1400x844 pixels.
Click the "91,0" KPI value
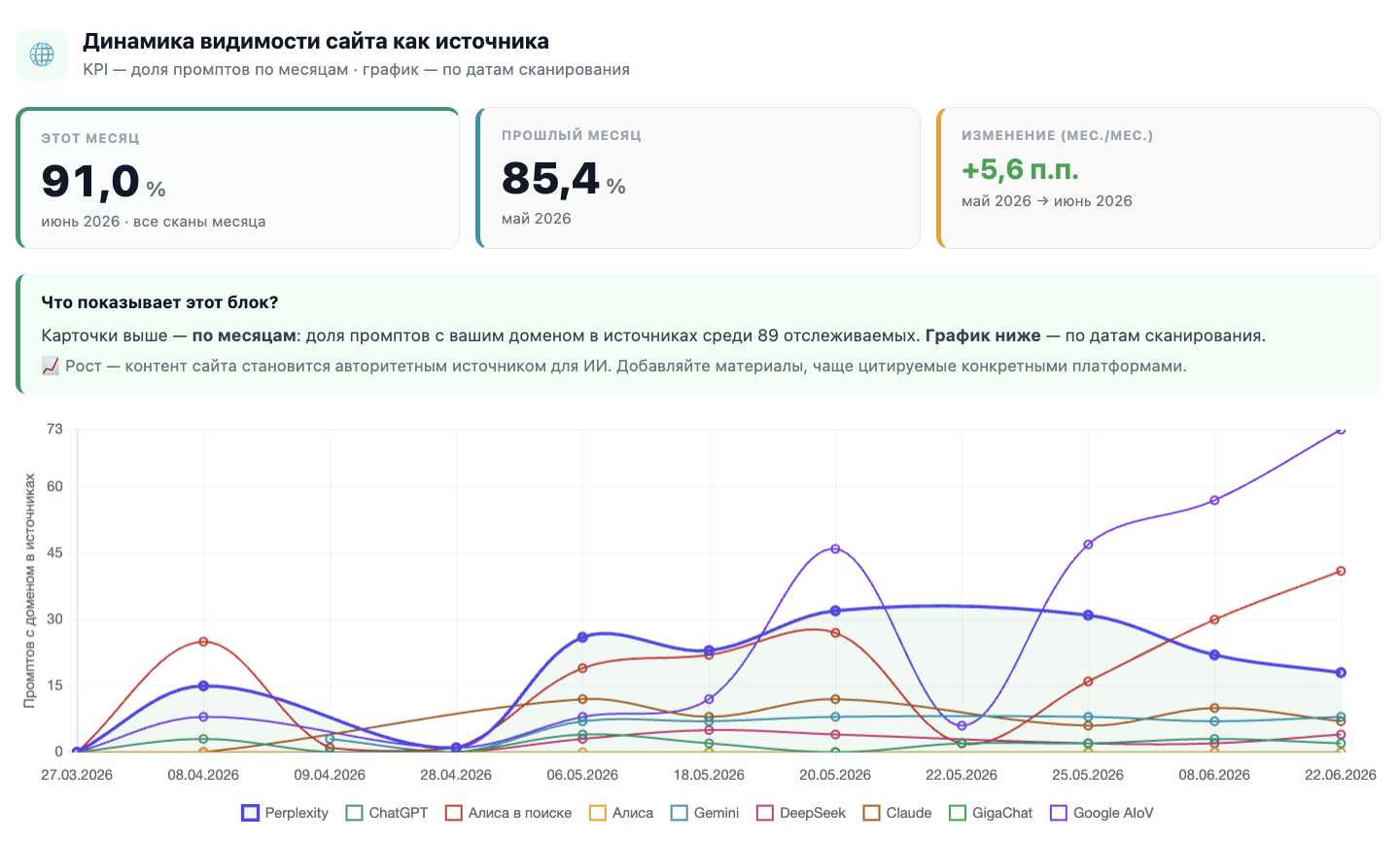(91, 181)
